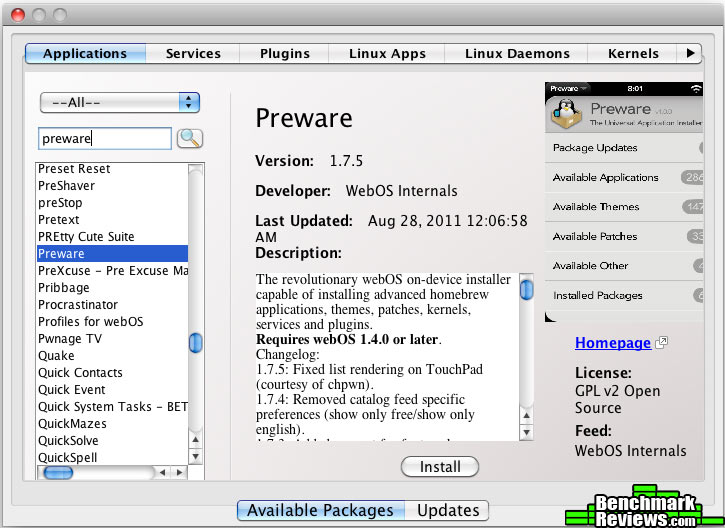Open the Plugins tab

[x=285, y=53]
